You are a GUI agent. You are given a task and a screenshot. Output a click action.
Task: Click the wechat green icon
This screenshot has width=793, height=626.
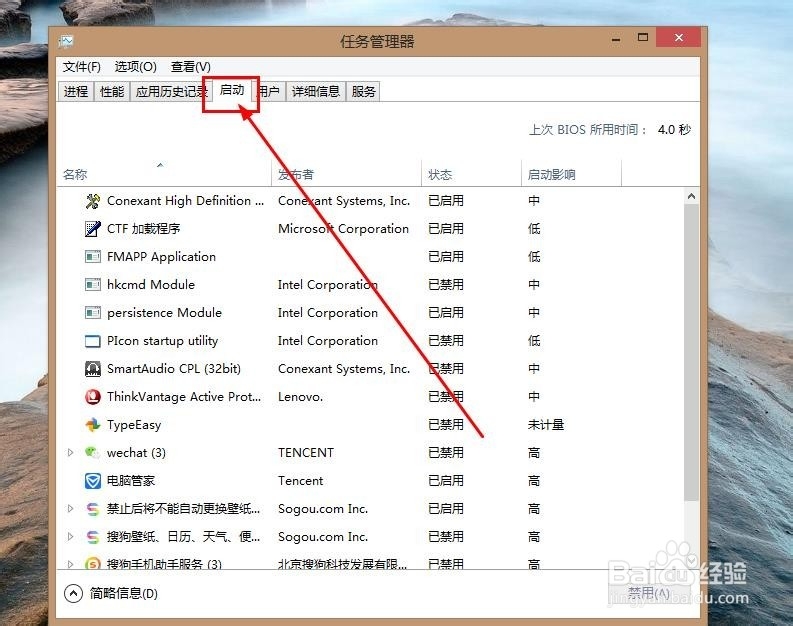(93, 453)
